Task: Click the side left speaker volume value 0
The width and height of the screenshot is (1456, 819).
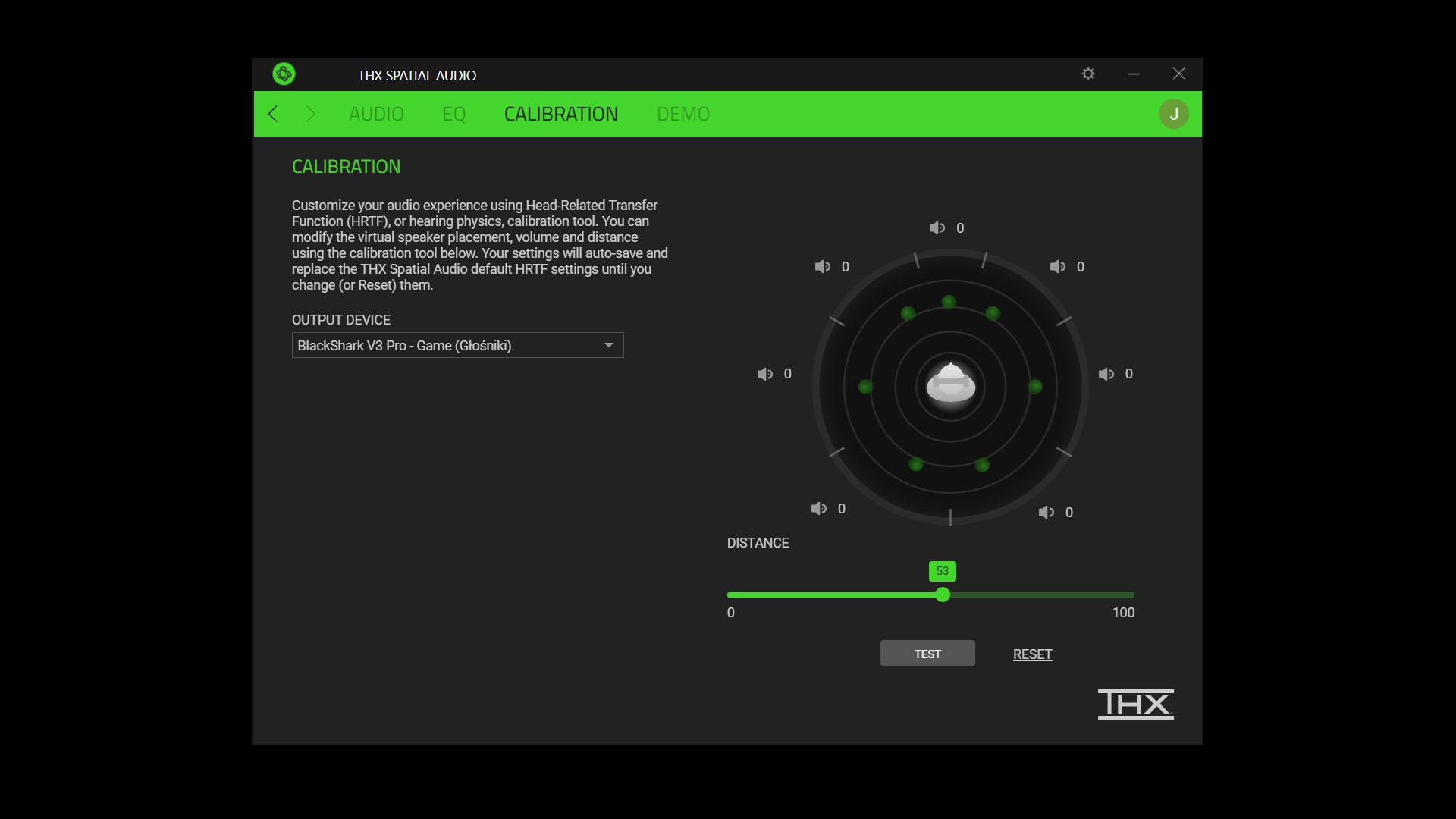Action: click(787, 374)
